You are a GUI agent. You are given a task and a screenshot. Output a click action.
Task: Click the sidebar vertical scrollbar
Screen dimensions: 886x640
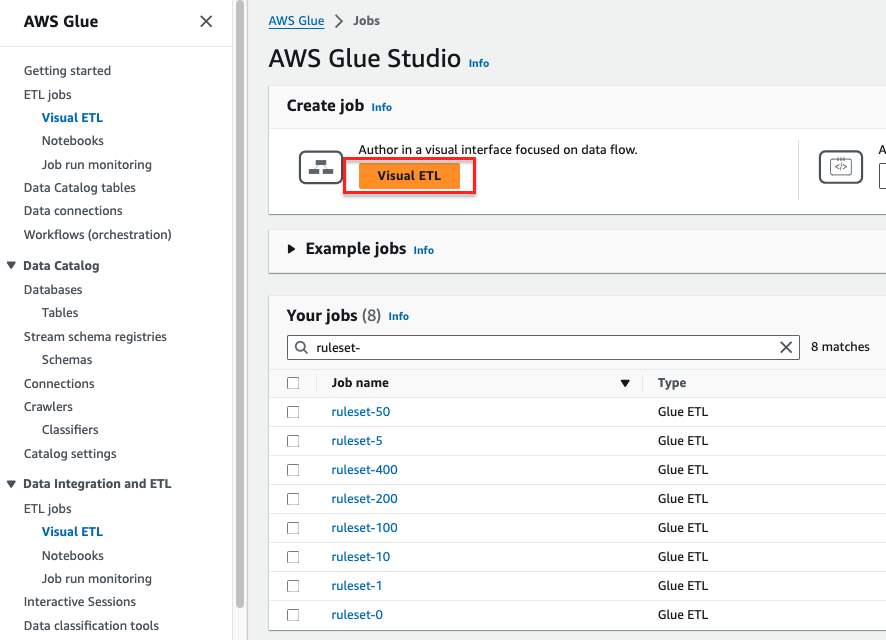(x=240, y=300)
